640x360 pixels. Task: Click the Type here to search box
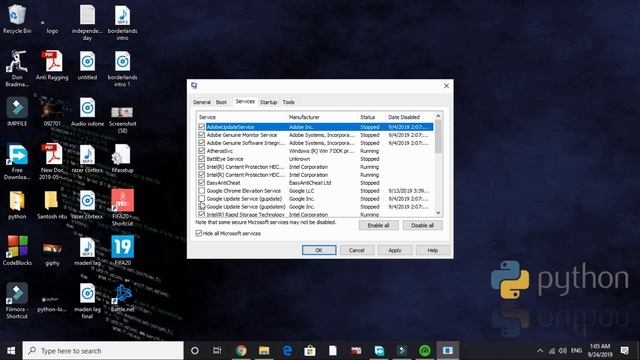tap(103, 351)
